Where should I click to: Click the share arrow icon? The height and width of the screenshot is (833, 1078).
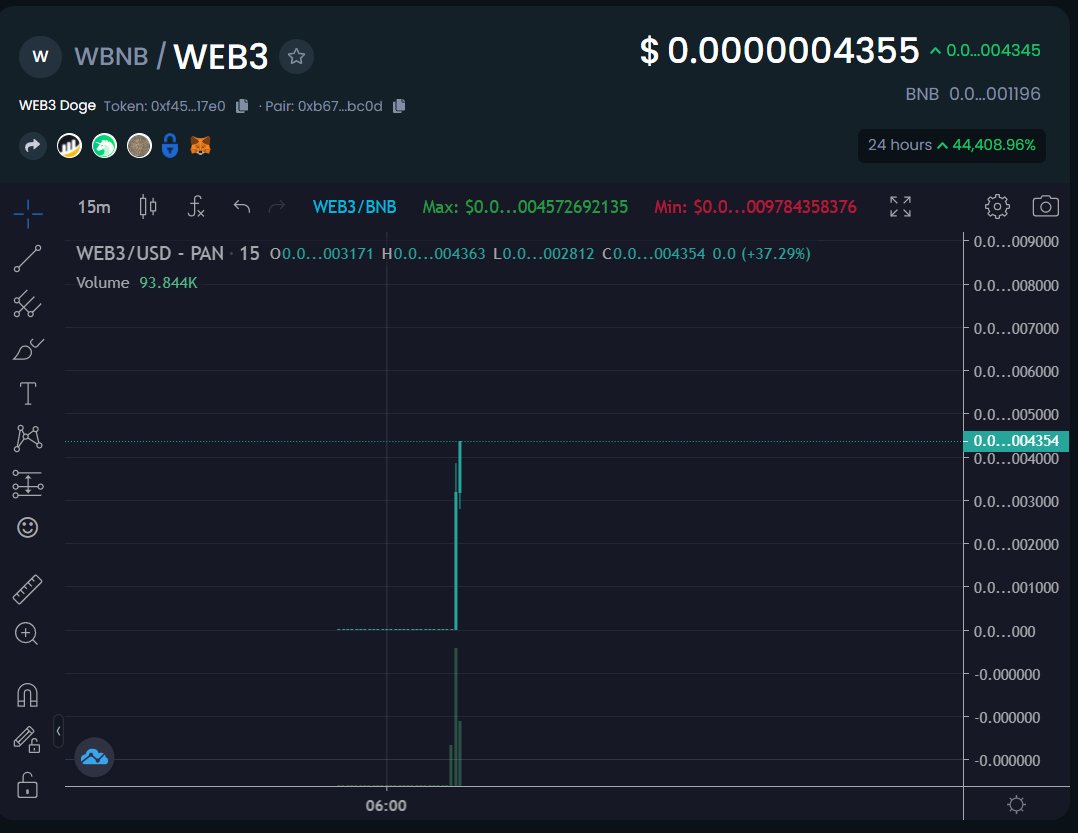click(32, 146)
